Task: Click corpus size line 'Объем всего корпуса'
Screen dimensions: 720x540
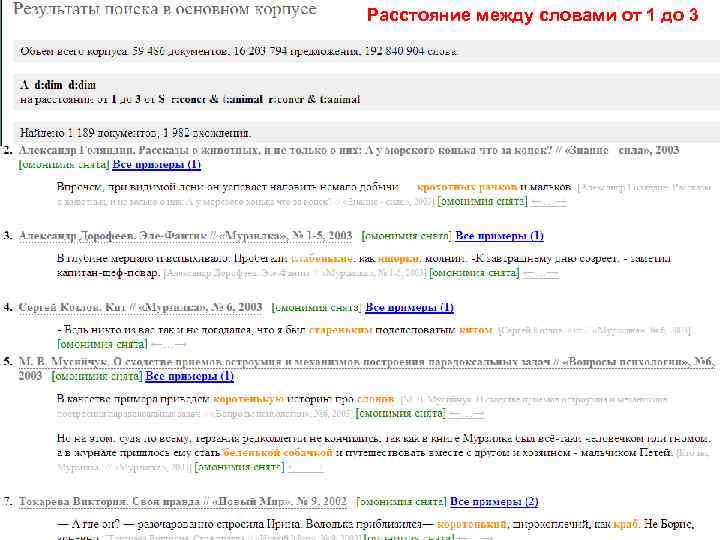Action: click(x=238, y=51)
